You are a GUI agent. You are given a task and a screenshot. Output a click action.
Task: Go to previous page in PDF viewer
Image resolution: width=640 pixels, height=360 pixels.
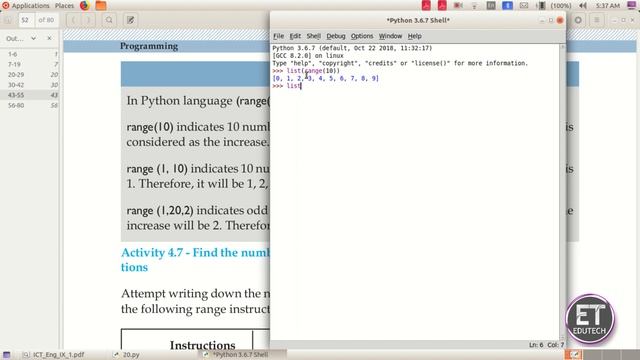coord(73,20)
